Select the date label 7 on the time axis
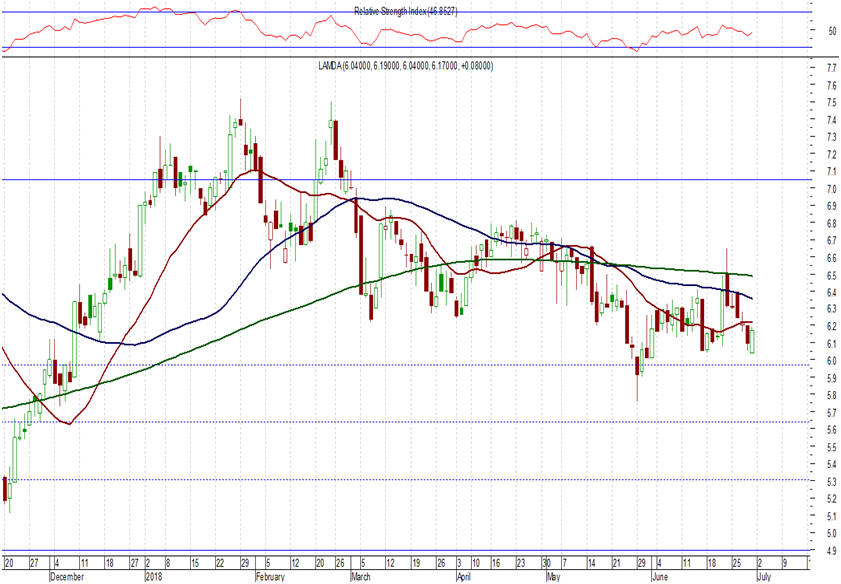The image size is (841, 584). (x=564, y=563)
